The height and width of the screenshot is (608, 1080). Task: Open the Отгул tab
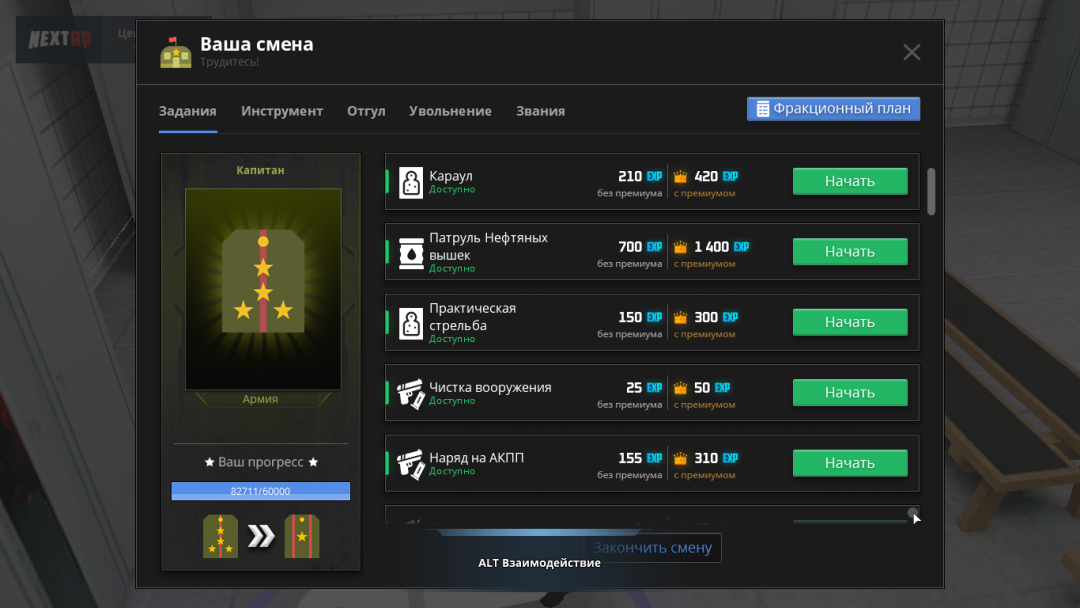pyautogui.click(x=366, y=111)
